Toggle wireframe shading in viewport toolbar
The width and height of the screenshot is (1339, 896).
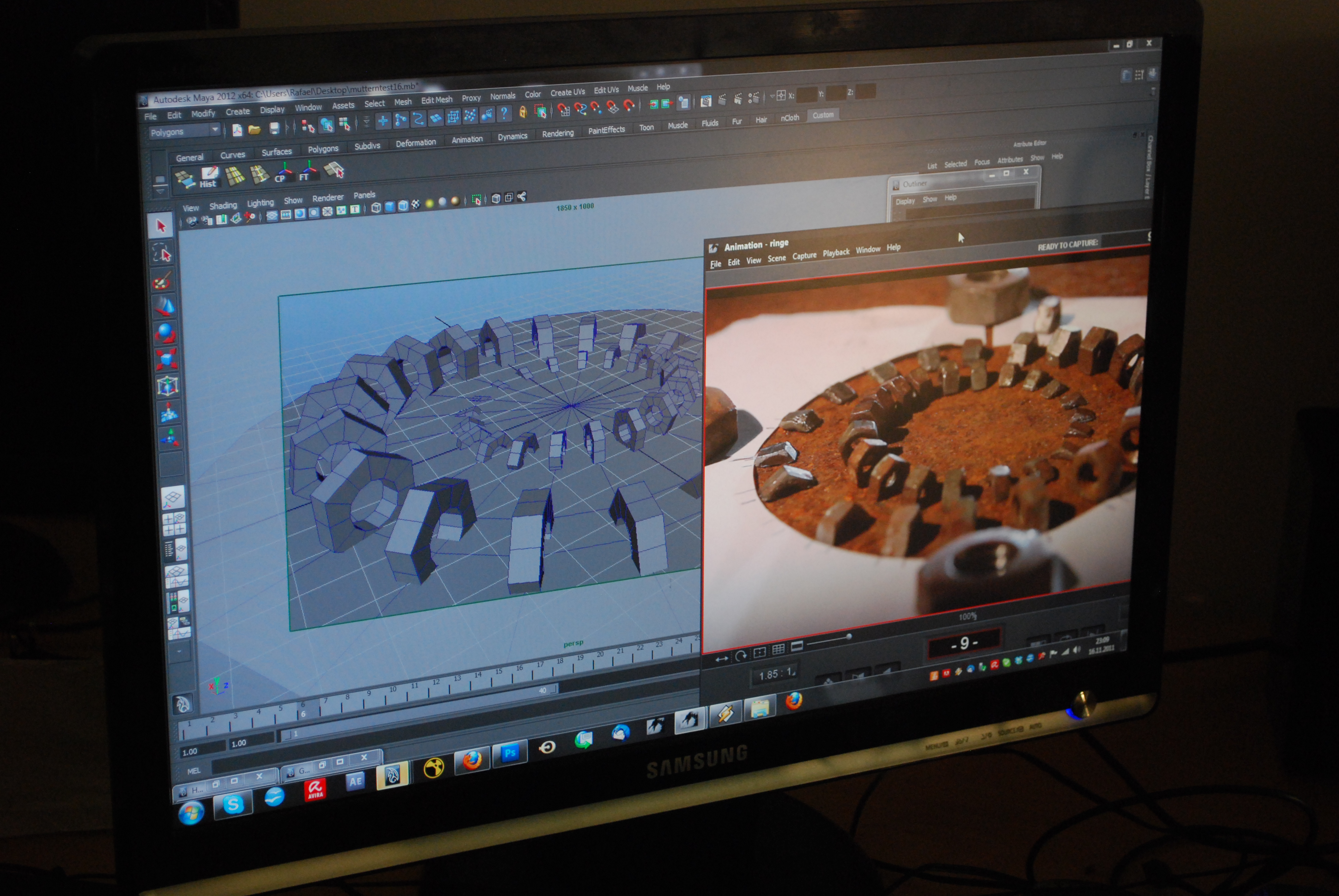[376, 207]
